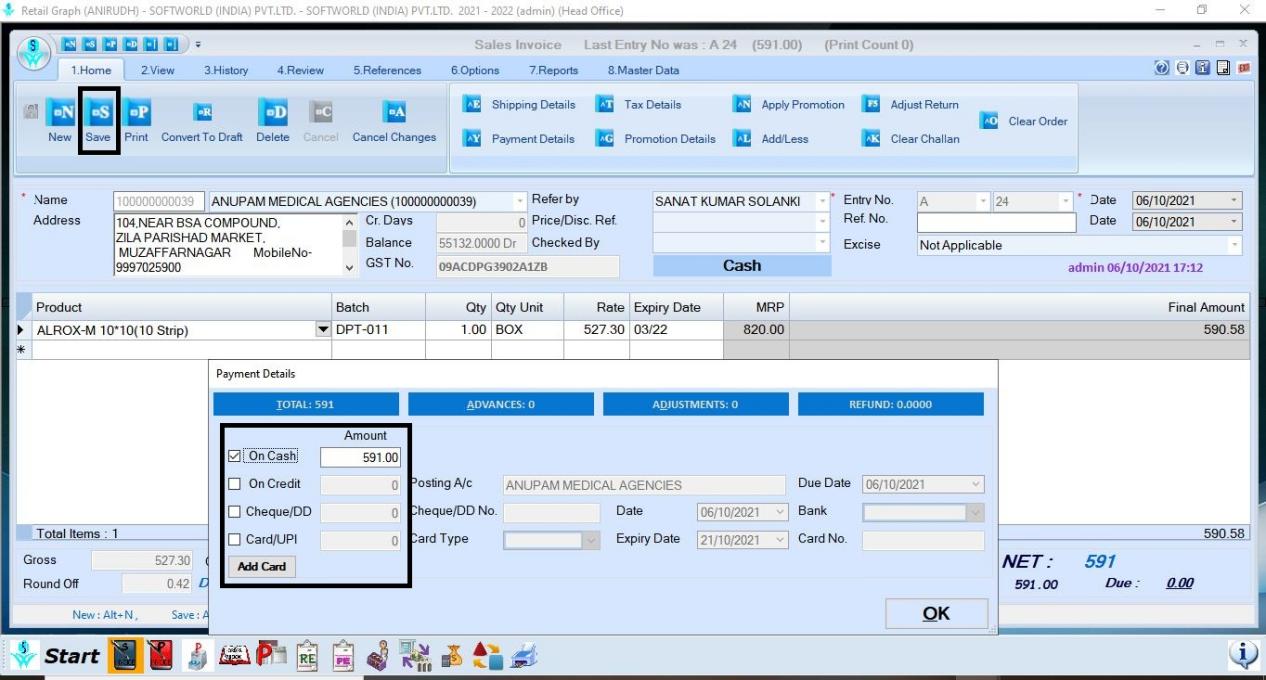Open the 8.Master Data tab

pyautogui.click(x=643, y=70)
